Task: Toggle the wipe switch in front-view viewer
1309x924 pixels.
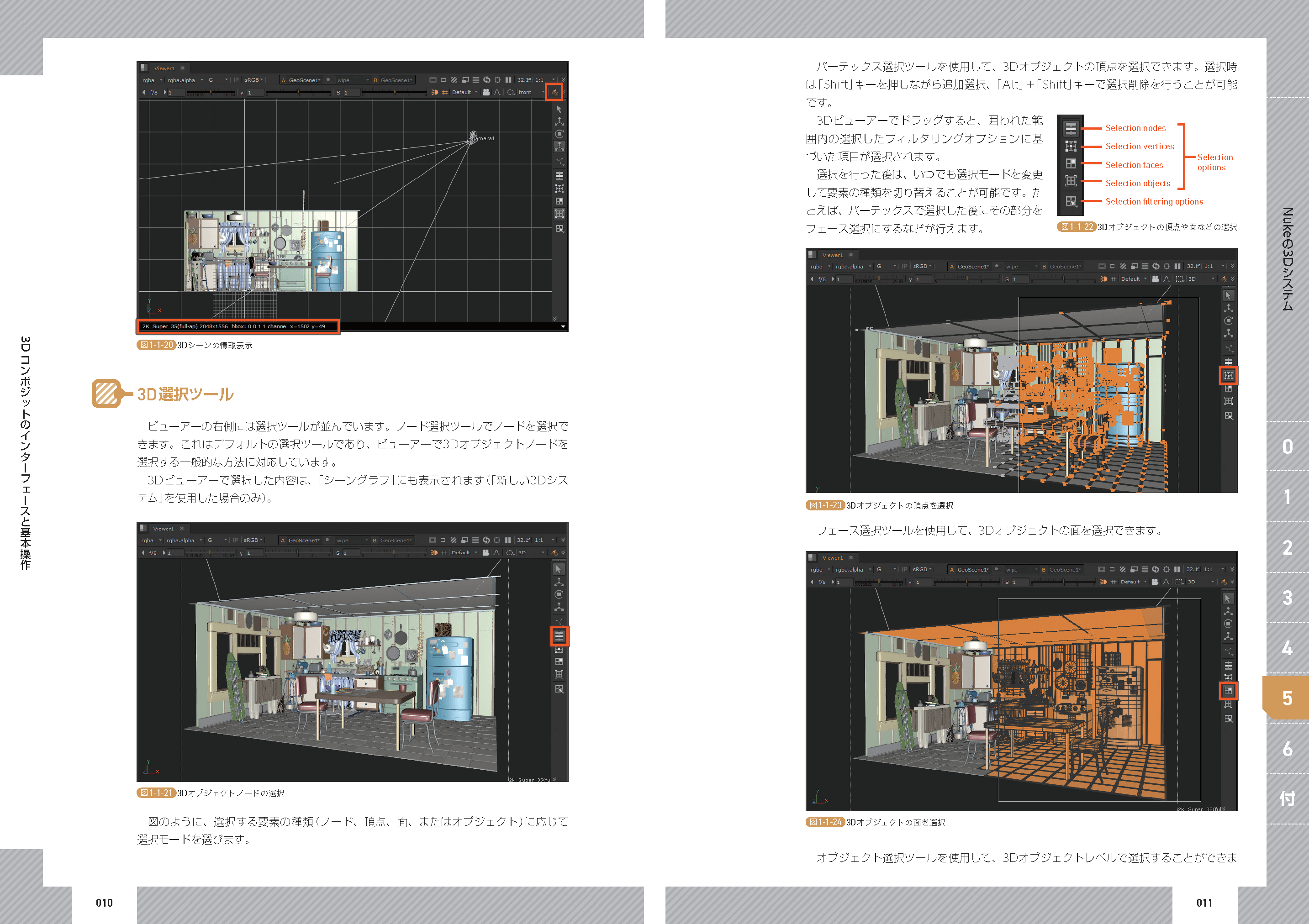Action: click(328, 80)
